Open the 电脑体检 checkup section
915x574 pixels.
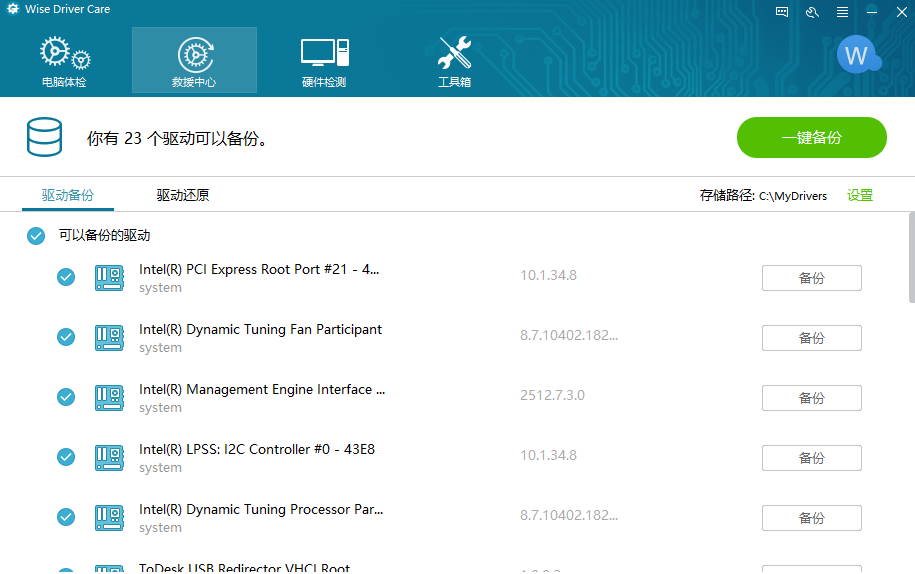(x=64, y=61)
